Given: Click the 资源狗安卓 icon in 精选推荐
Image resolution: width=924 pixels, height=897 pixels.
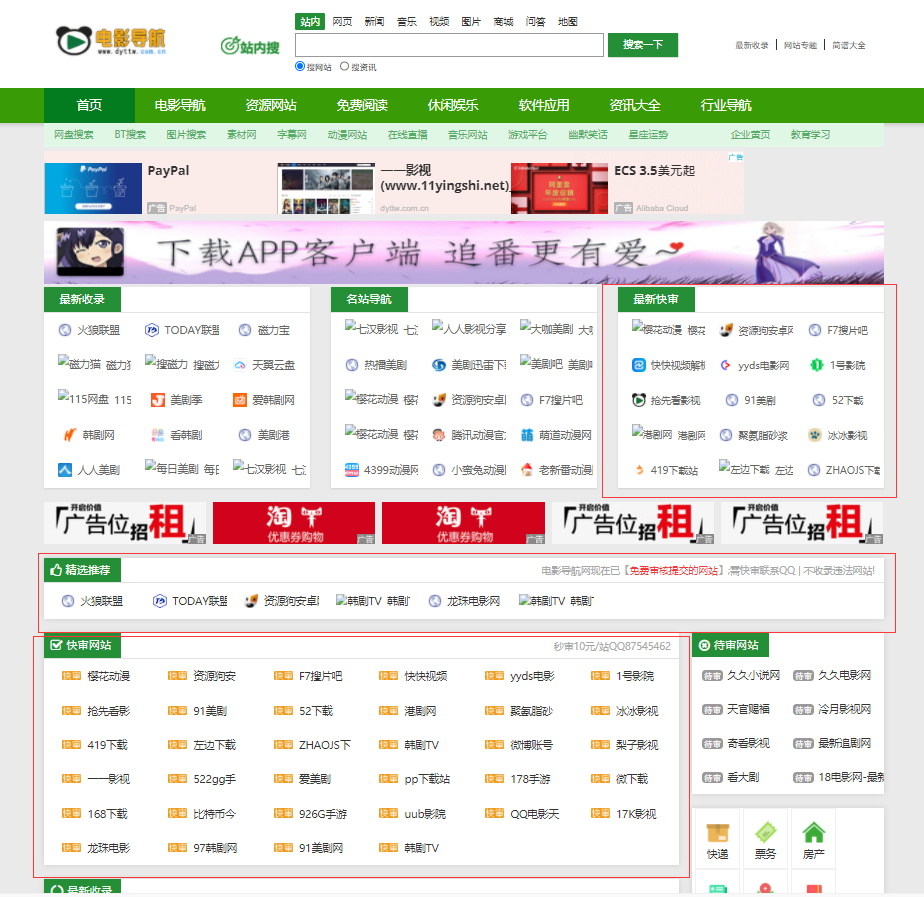Looking at the screenshot, I should (251, 601).
